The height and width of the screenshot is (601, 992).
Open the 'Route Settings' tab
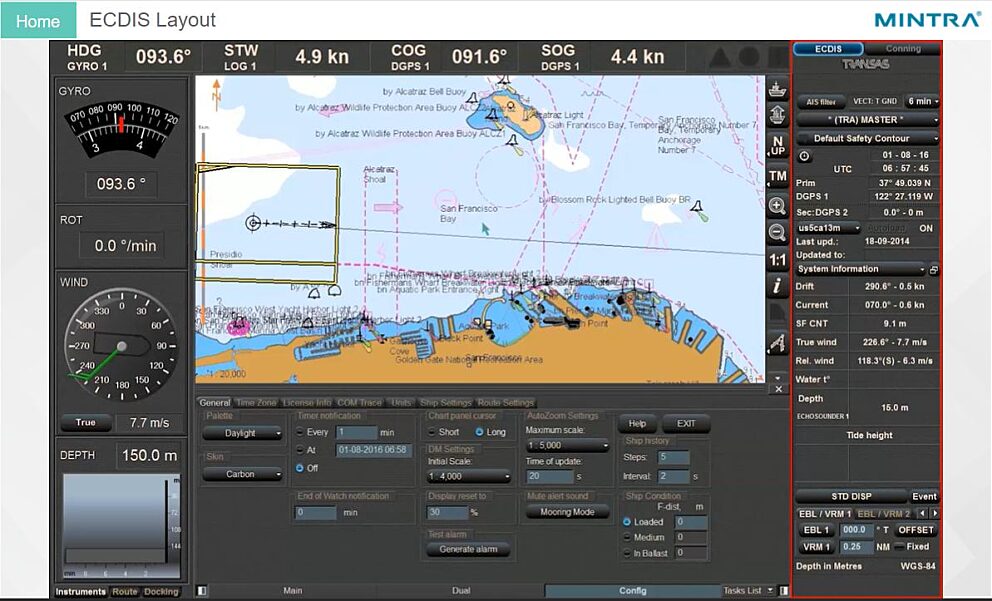505,402
